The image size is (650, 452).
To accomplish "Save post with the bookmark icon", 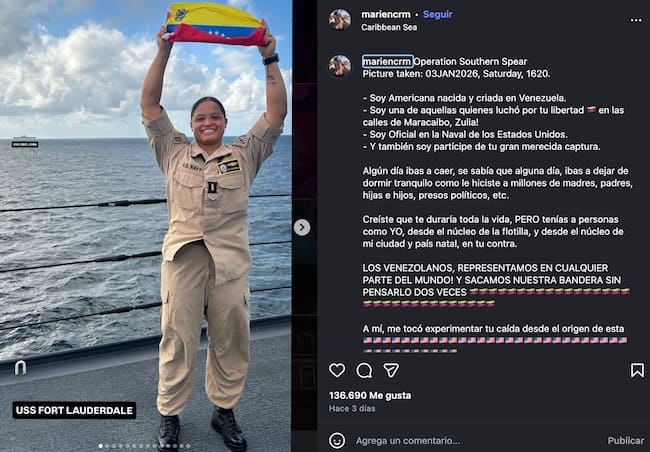I will click(637, 370).
